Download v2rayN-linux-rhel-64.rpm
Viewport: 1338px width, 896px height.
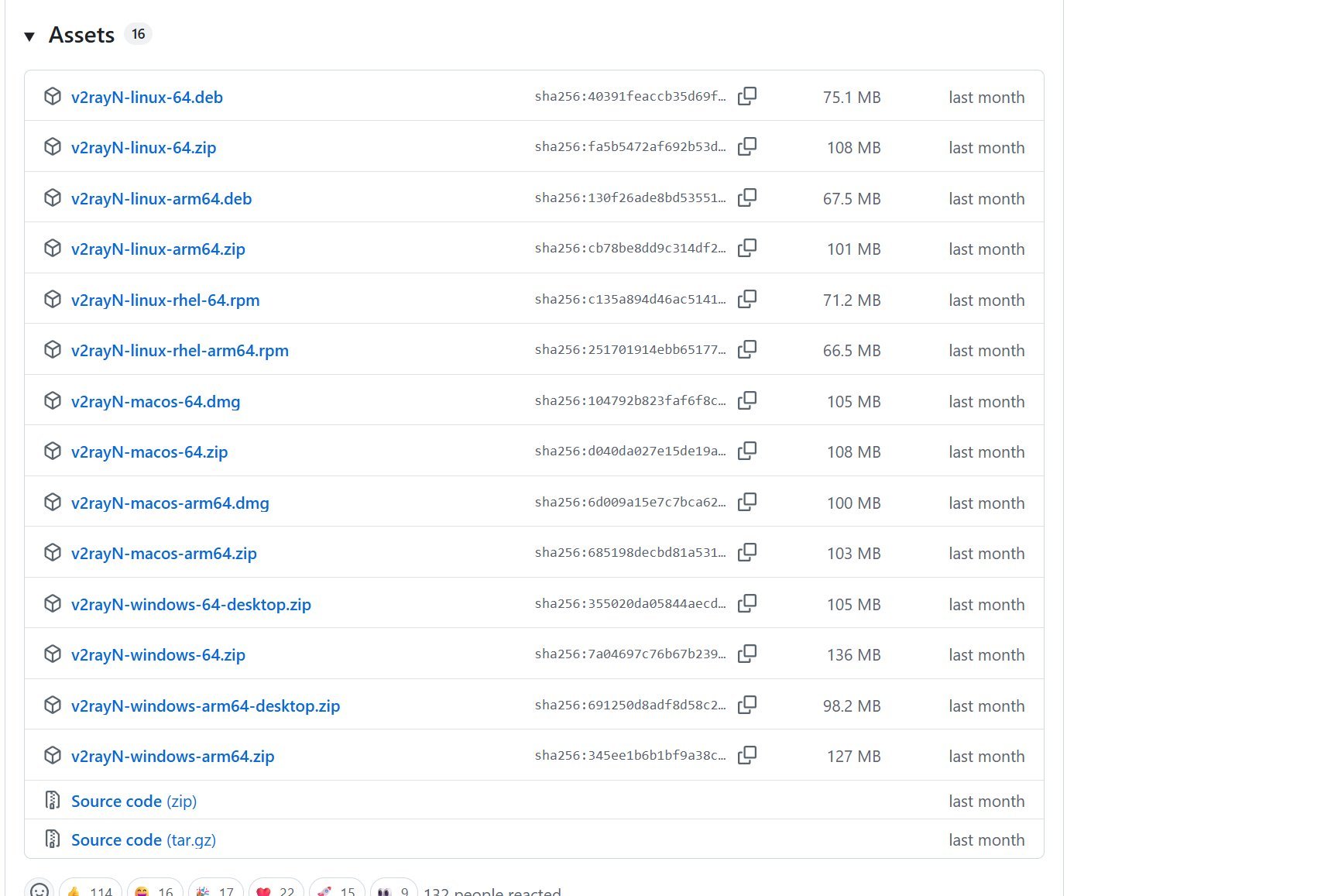166,300
